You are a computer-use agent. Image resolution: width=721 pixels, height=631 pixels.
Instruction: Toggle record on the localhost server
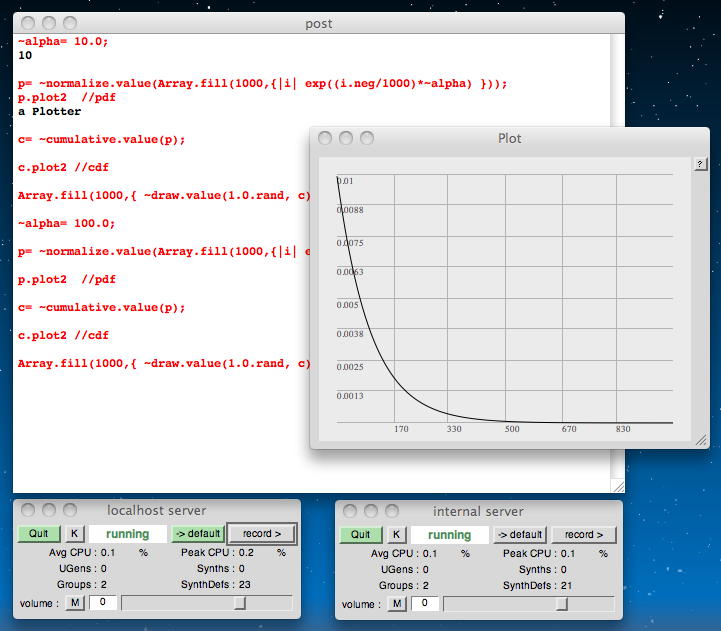click(262, 534)
